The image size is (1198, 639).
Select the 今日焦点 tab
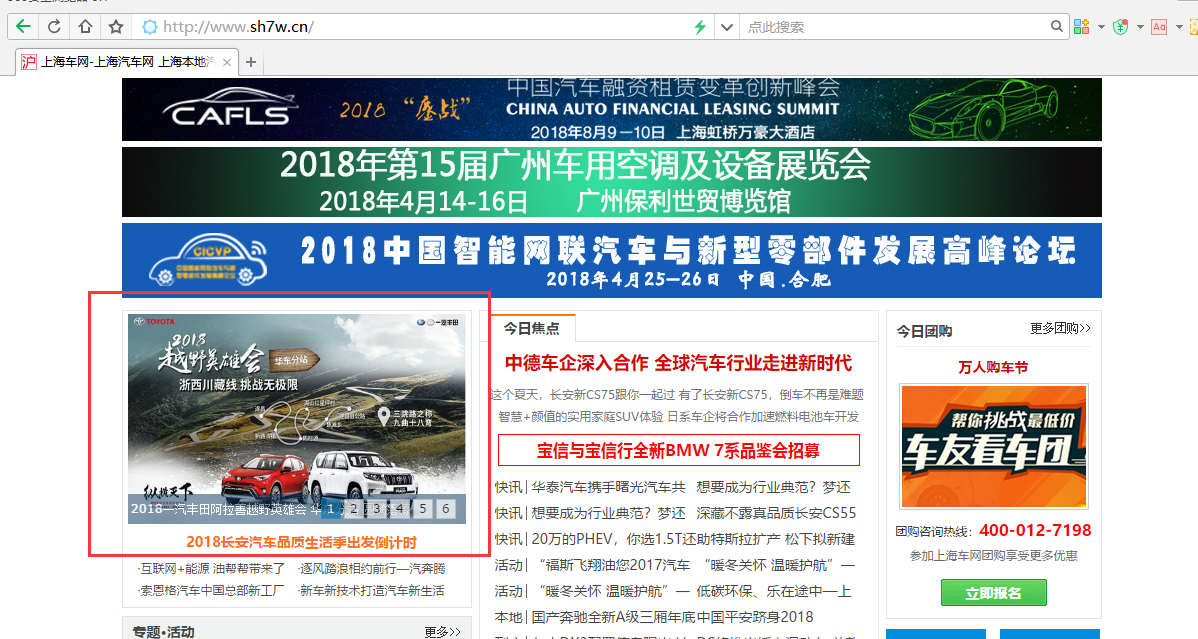point(532,329)
